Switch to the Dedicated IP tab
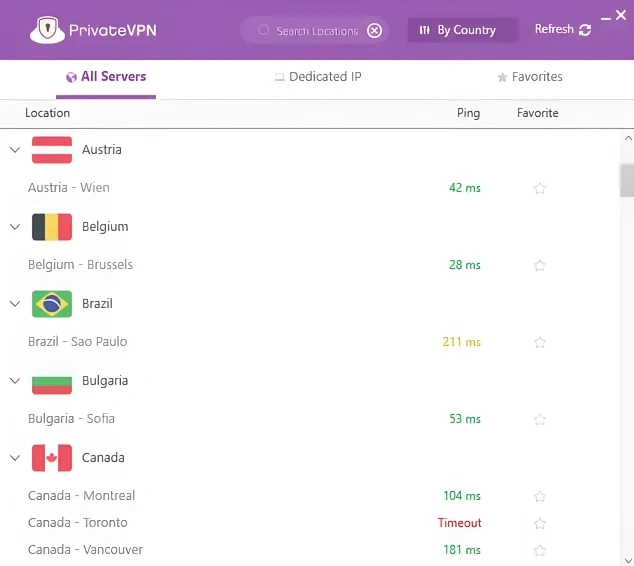 coord(318,77)
